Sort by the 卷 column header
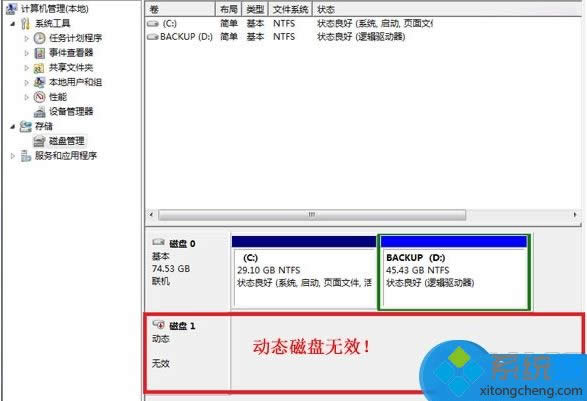The height and width of the screenshot is (401, 587). coord(180,9)
